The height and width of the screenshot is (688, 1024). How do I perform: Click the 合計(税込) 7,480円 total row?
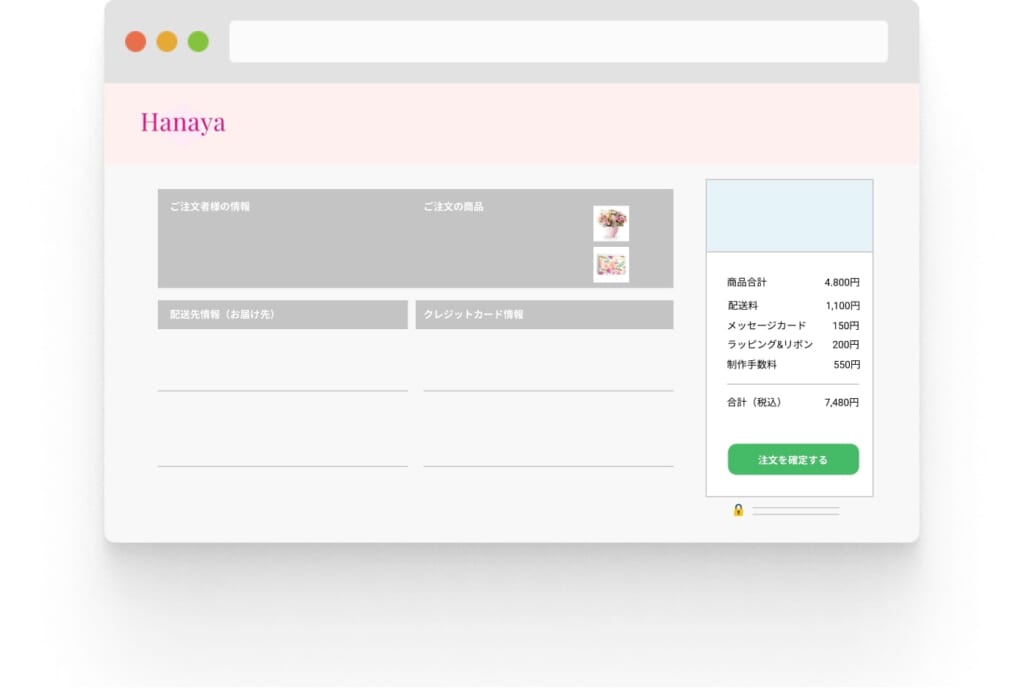pyautogui.click(x=792, y=402)
